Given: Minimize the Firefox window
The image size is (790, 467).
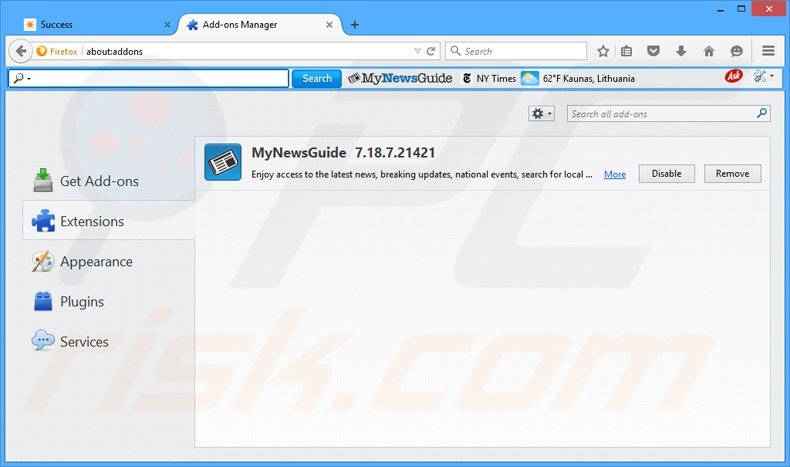Looking at the screenshot, I should point(720,9).
